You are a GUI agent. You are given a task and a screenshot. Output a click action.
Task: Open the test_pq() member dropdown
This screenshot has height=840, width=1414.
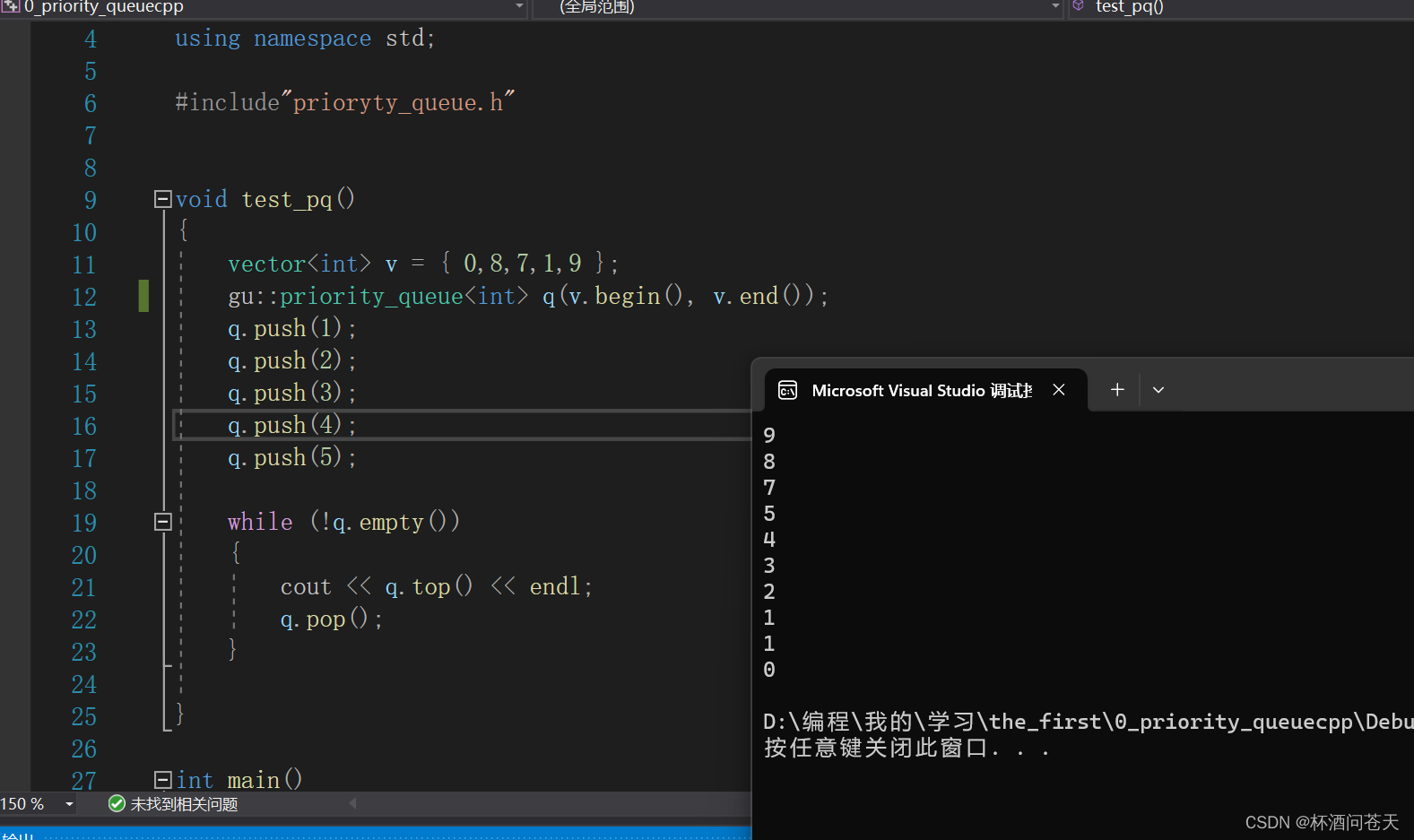coord(1242,7)
